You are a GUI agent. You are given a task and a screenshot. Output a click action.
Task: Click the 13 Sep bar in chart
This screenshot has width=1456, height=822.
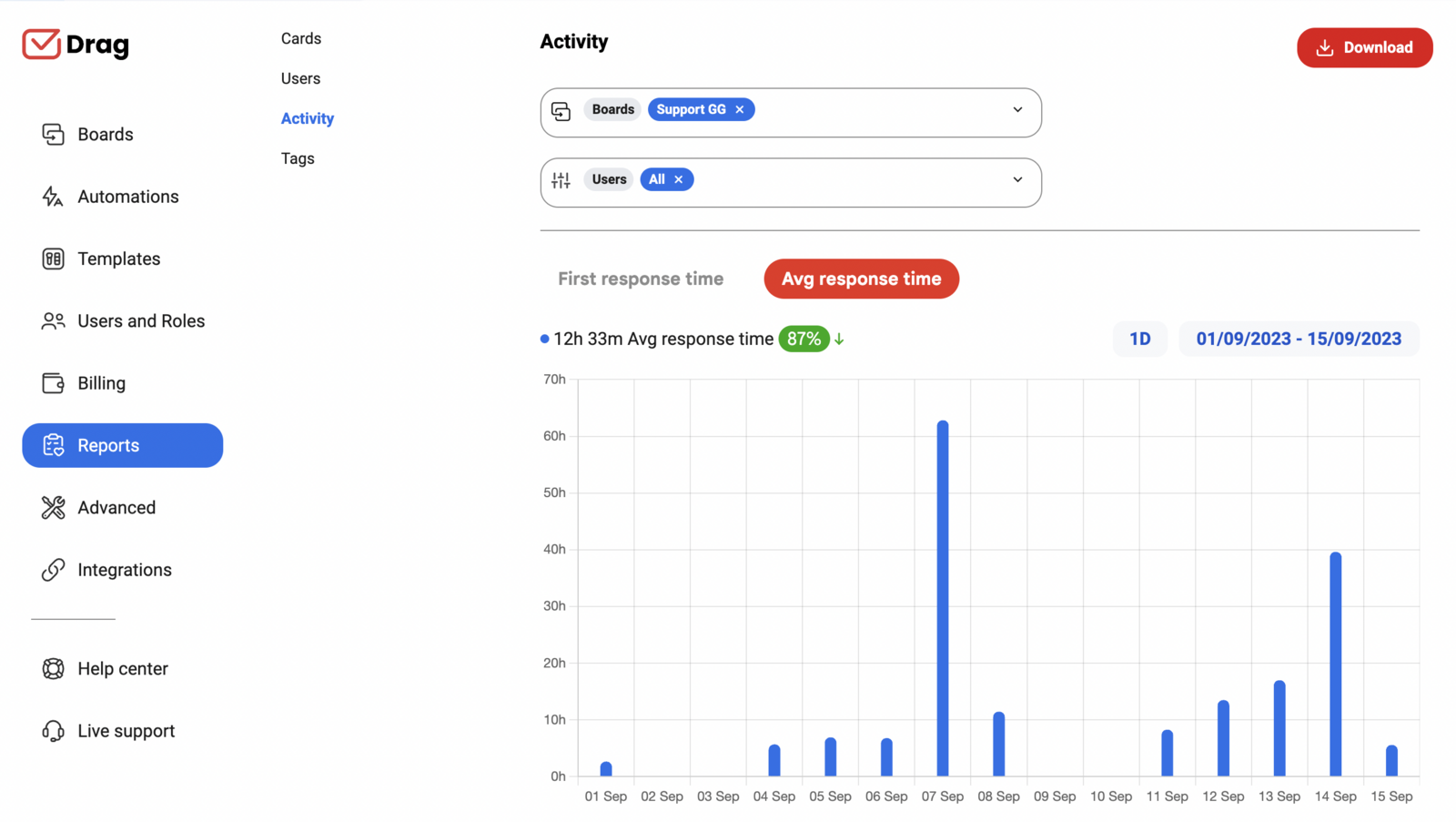1279,728
